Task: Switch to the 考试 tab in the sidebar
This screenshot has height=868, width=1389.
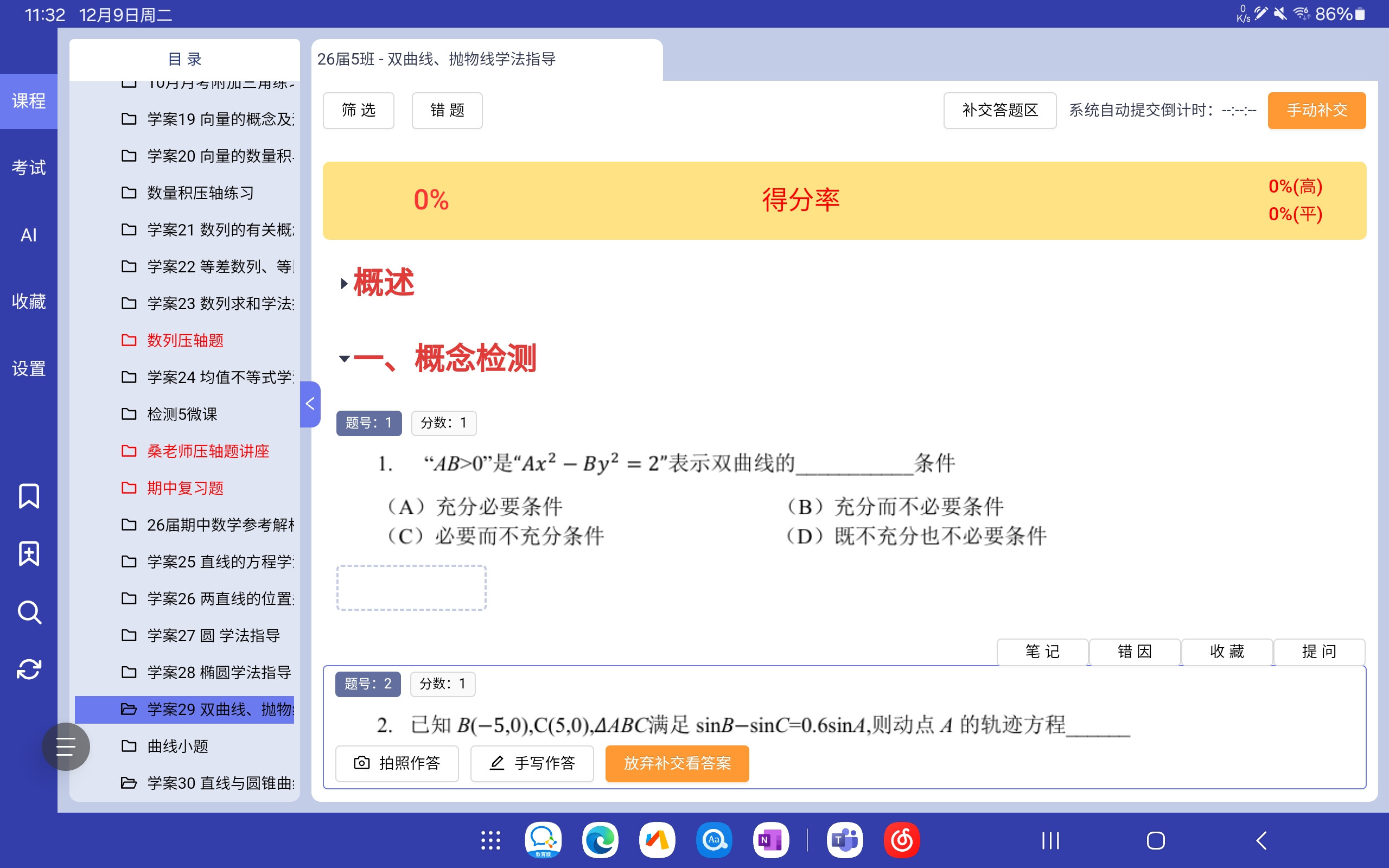Action: 29,168
